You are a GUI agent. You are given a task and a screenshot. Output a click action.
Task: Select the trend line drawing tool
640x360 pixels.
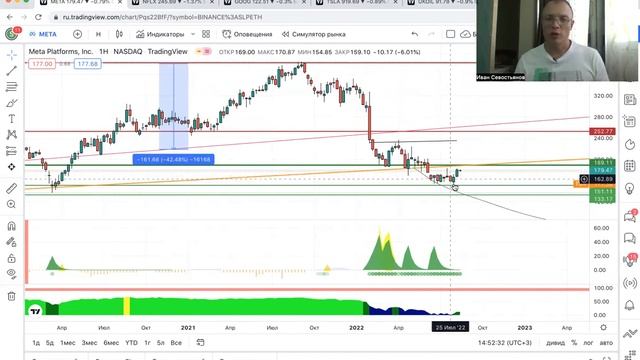[11, 71]
